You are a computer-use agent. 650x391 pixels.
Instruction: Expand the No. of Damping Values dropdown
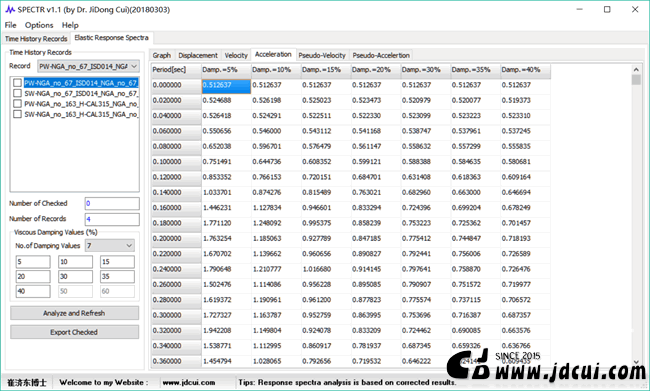(109, 246)
